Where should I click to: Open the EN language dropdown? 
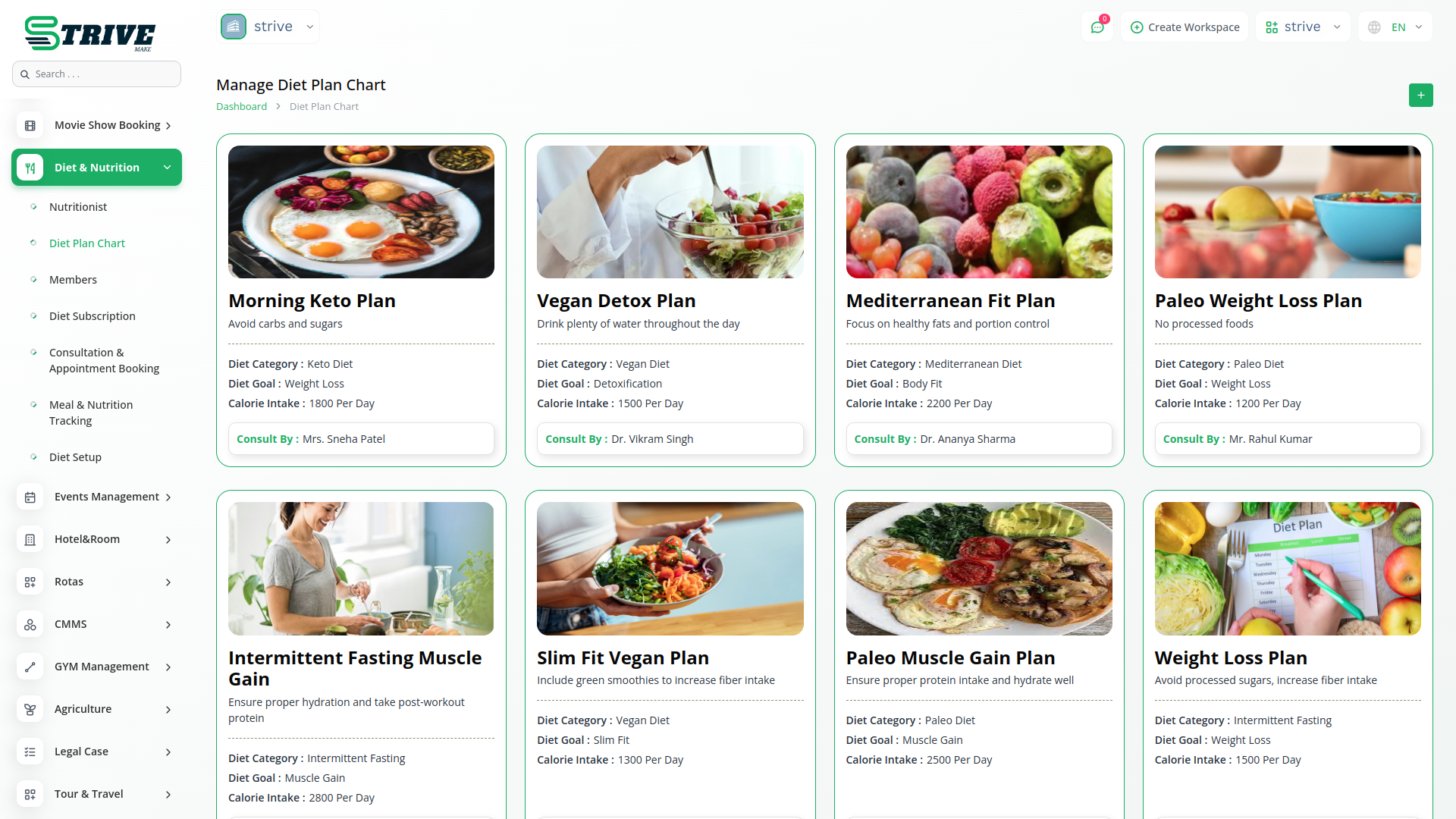(1396, 27)
